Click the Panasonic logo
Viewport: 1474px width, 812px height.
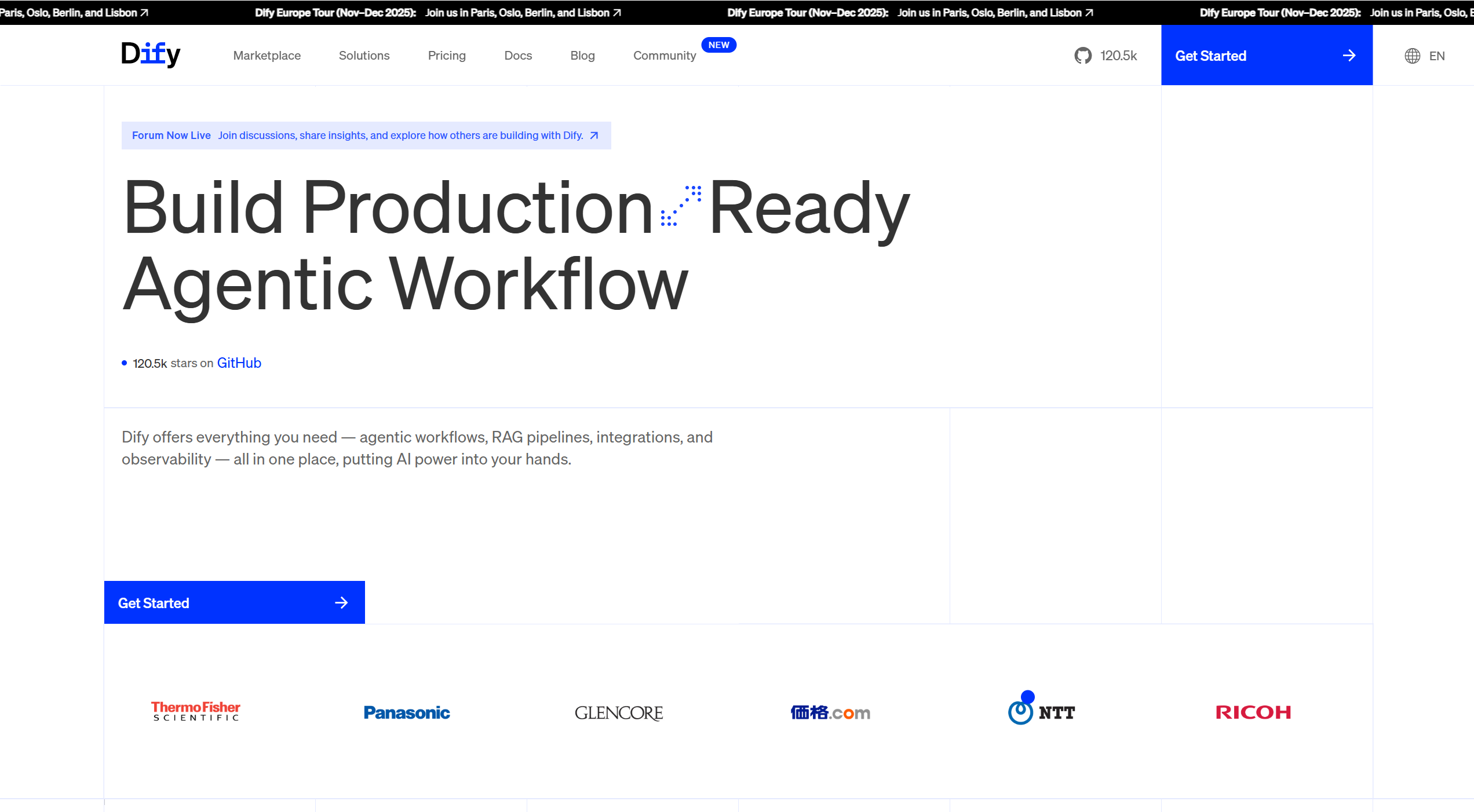[407, 712]
